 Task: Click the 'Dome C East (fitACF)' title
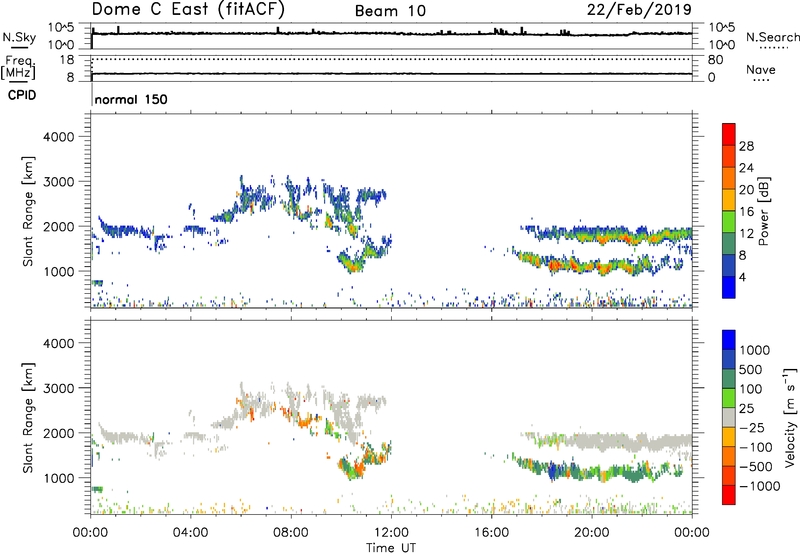point(188,9)
